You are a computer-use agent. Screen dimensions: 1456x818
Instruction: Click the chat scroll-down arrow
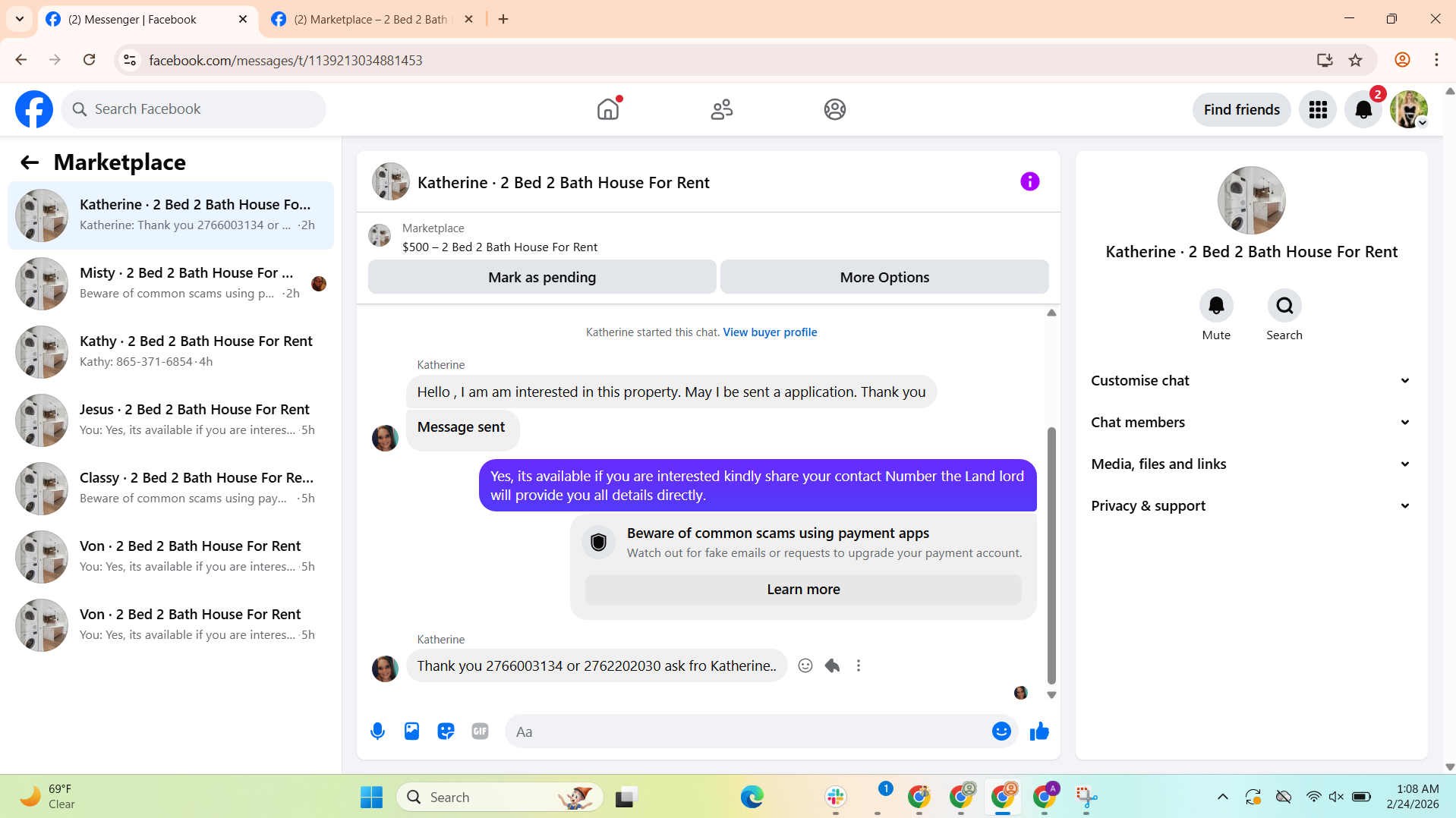coord(1051,695)
